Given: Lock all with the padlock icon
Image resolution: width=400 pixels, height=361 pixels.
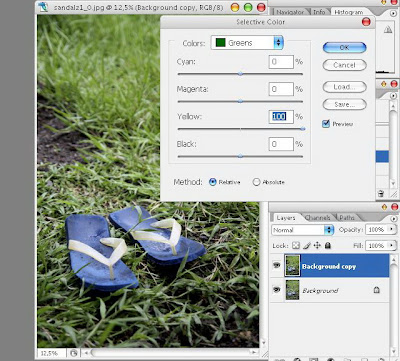Looking at the screenshot, I should coord(328,246).
